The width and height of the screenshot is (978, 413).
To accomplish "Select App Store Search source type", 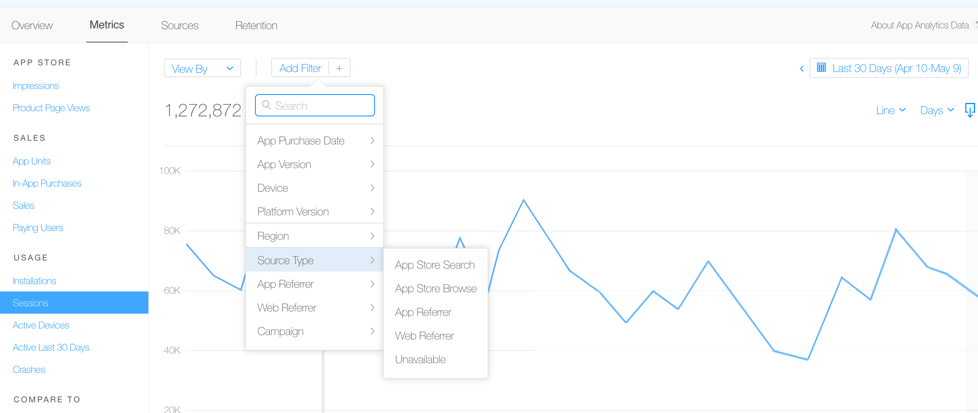I will (434, 265).
